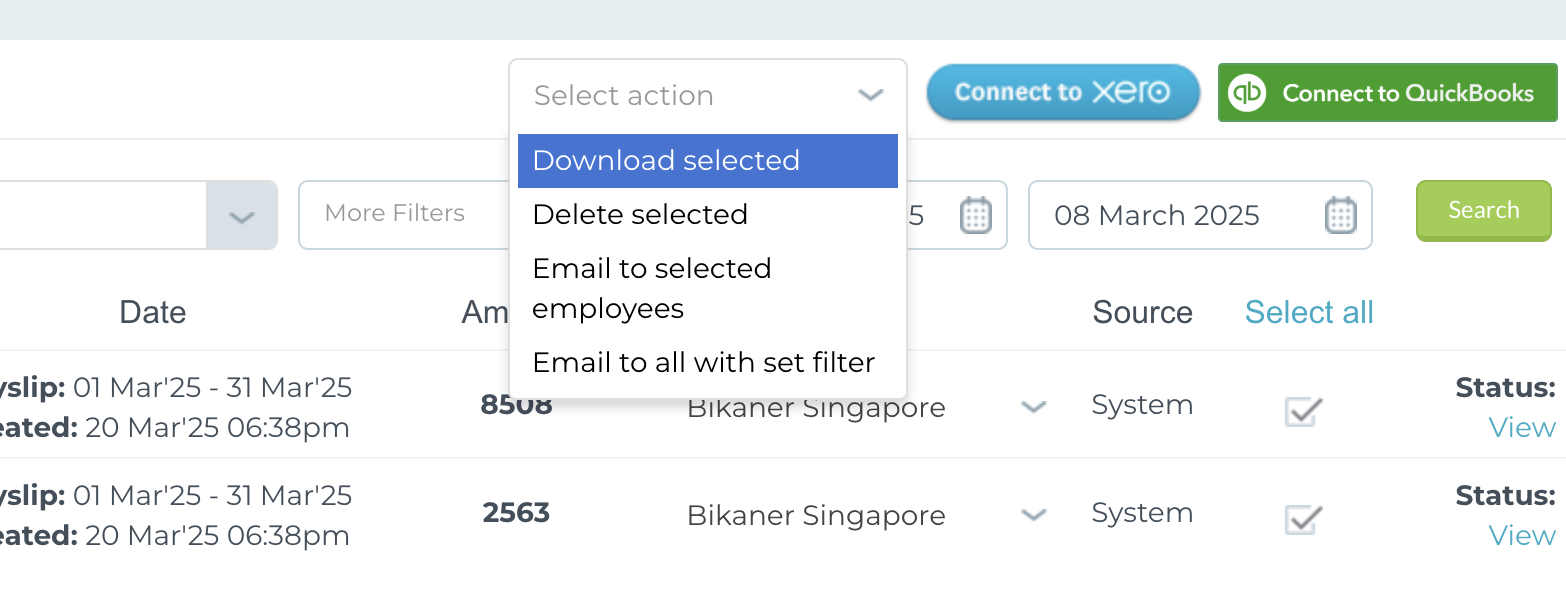Click the QuickBooks logo icon
The height and width of the screenshot is (590, 1566).
click(1247, 93)
